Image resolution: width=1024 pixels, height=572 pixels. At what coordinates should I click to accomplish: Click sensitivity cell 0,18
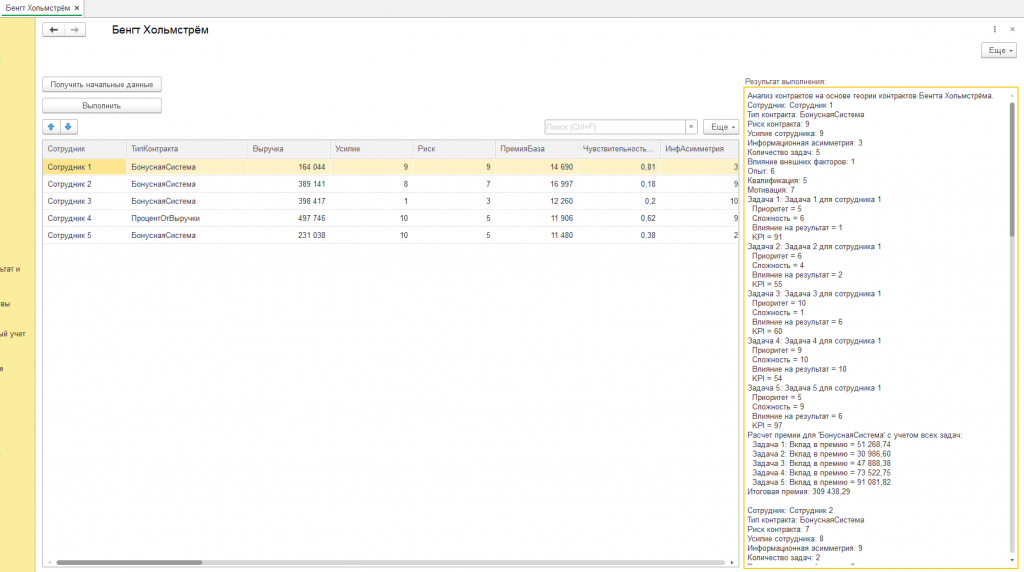pos(618,184)
